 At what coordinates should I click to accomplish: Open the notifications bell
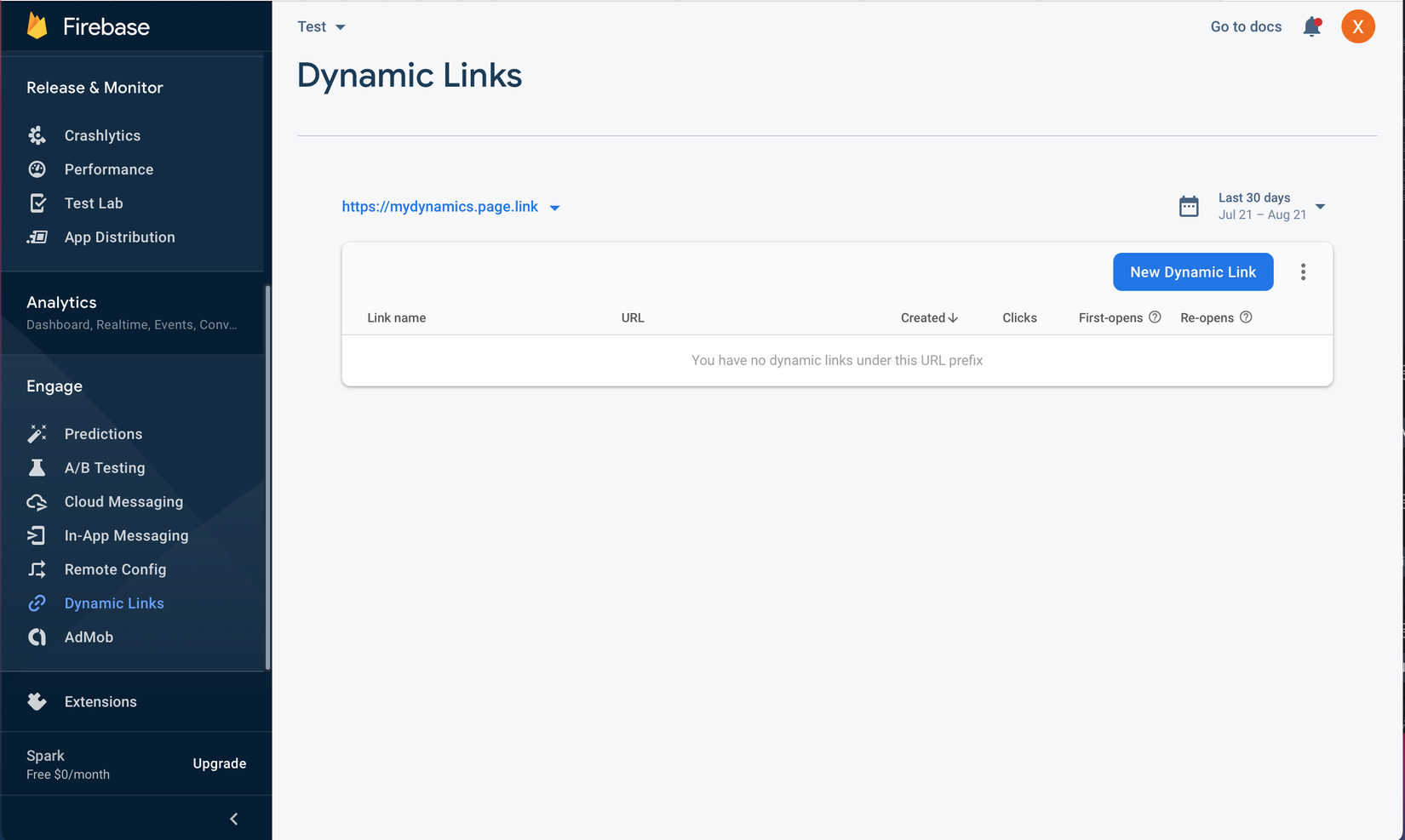click(1312, 27)
